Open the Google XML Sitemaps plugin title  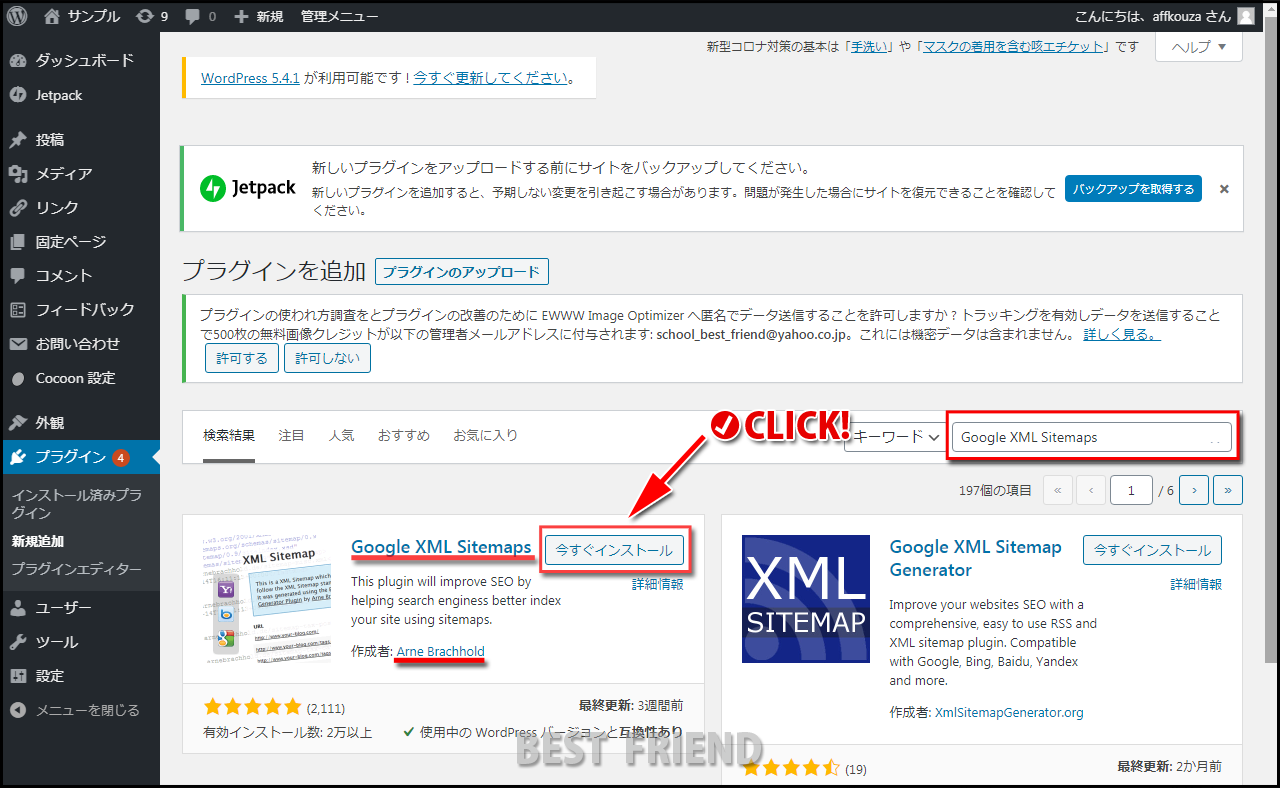coord(442,547)
